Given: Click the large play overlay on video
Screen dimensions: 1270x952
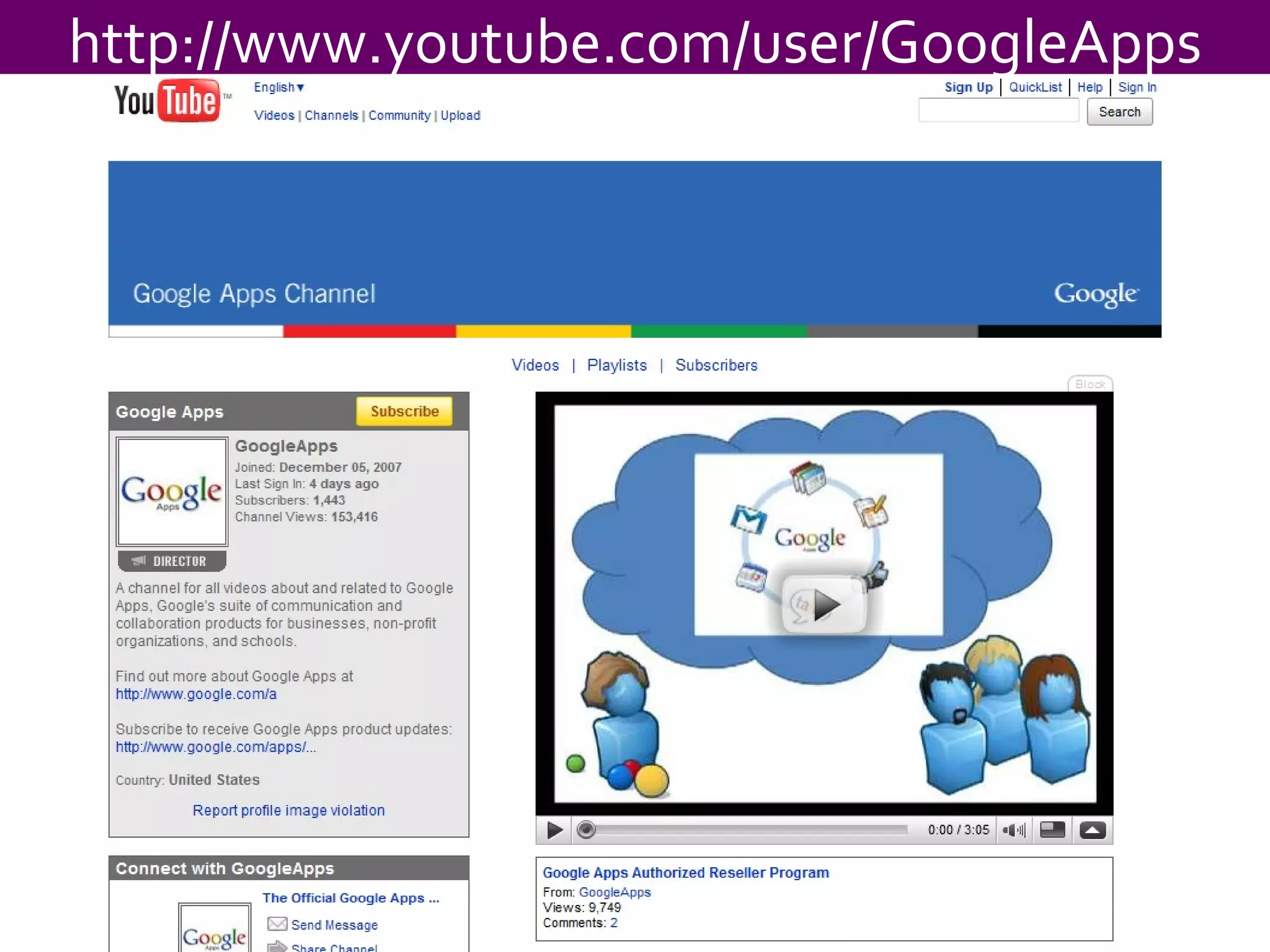Looking at the screenshot, I should point(824,605).
